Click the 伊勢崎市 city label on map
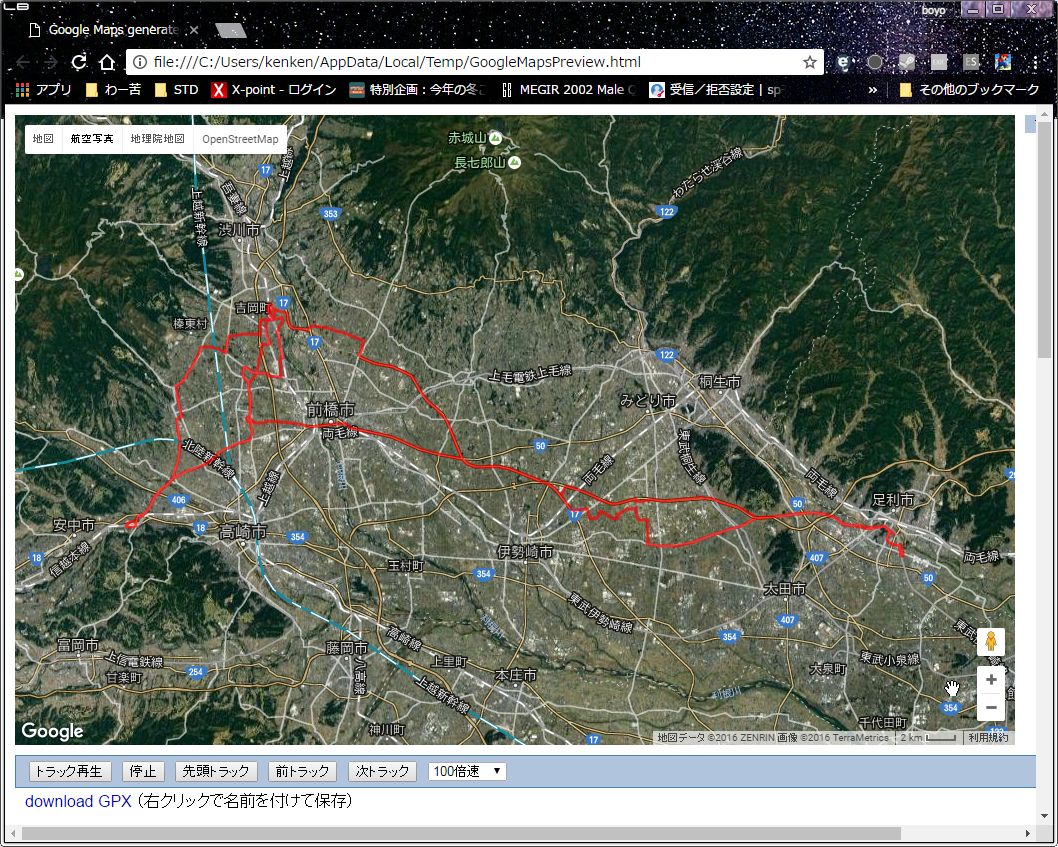Viewport: 1058px width, 847px height. click(525, 552)
